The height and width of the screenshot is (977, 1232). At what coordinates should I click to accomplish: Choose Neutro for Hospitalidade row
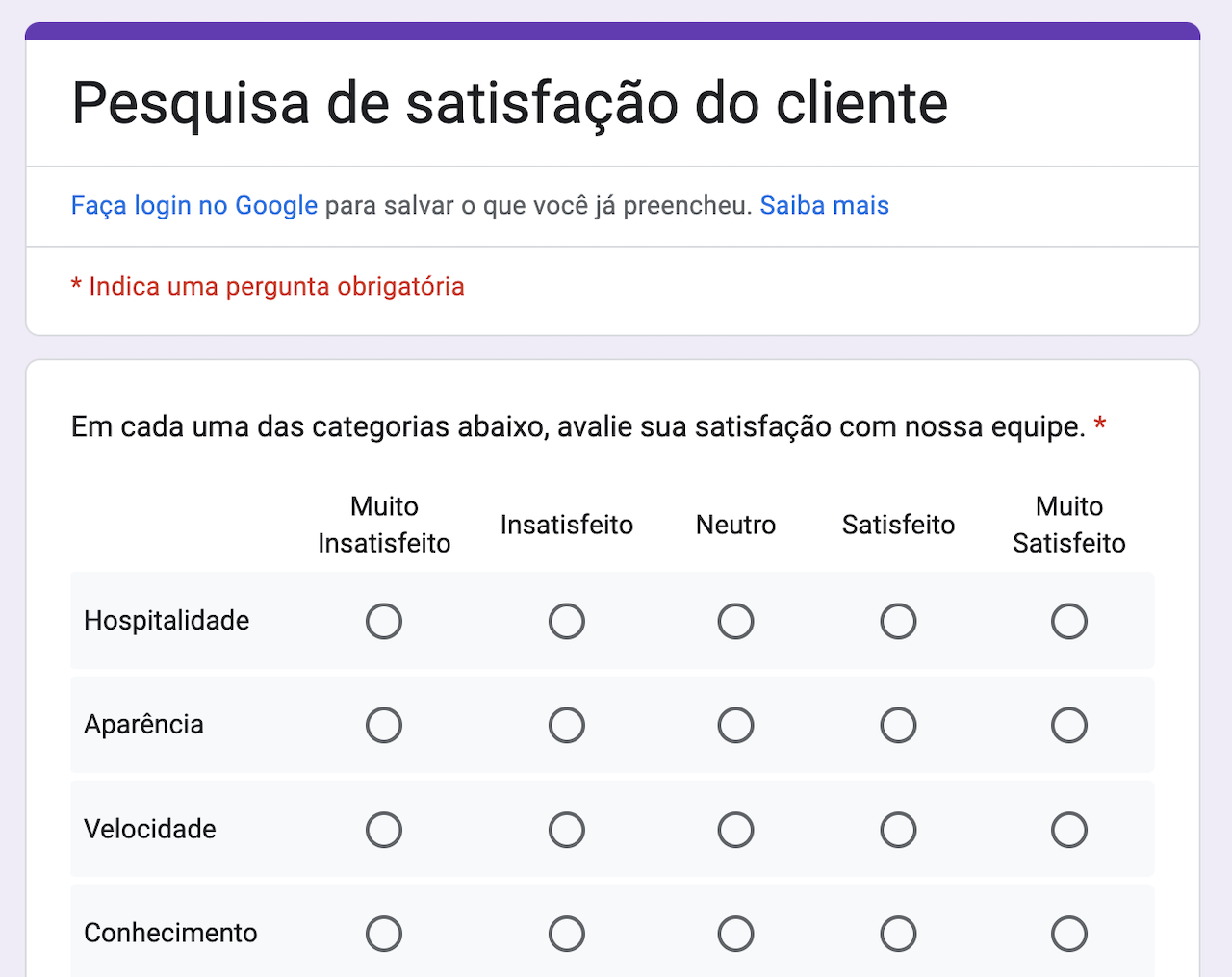(735, 622)
